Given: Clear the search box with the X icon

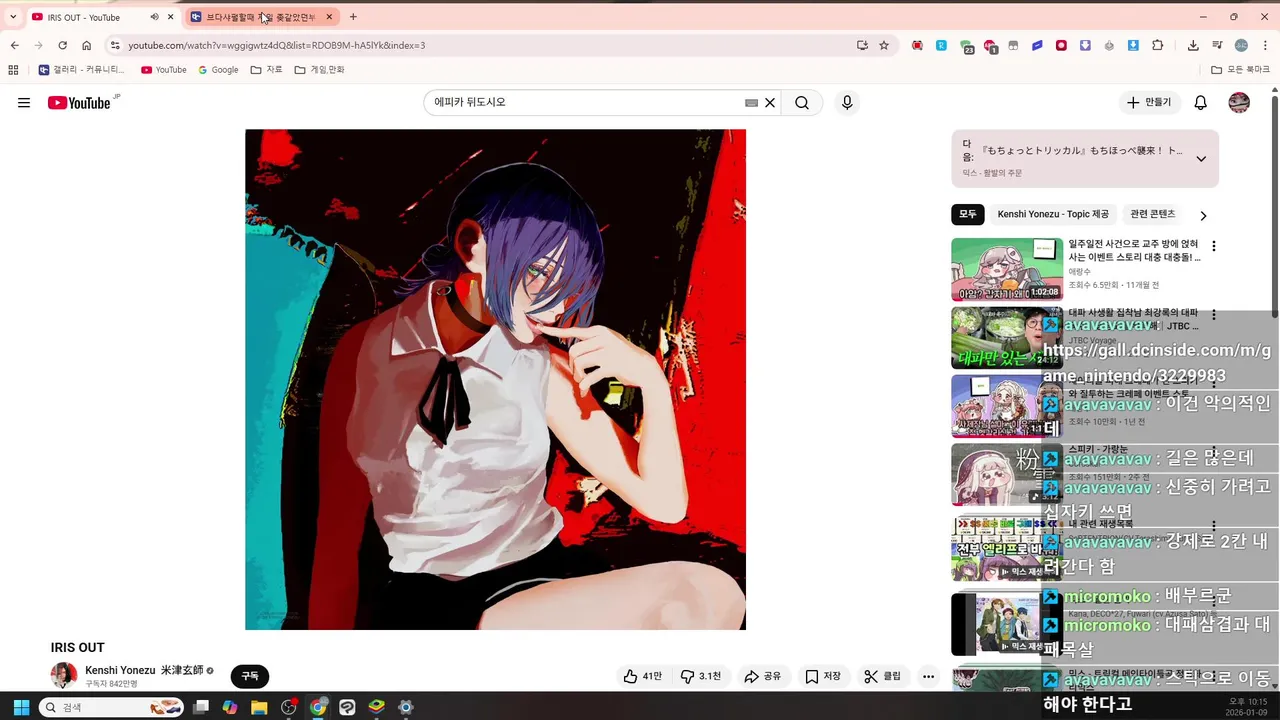Looking at the screenshot, I should point(770,103).
